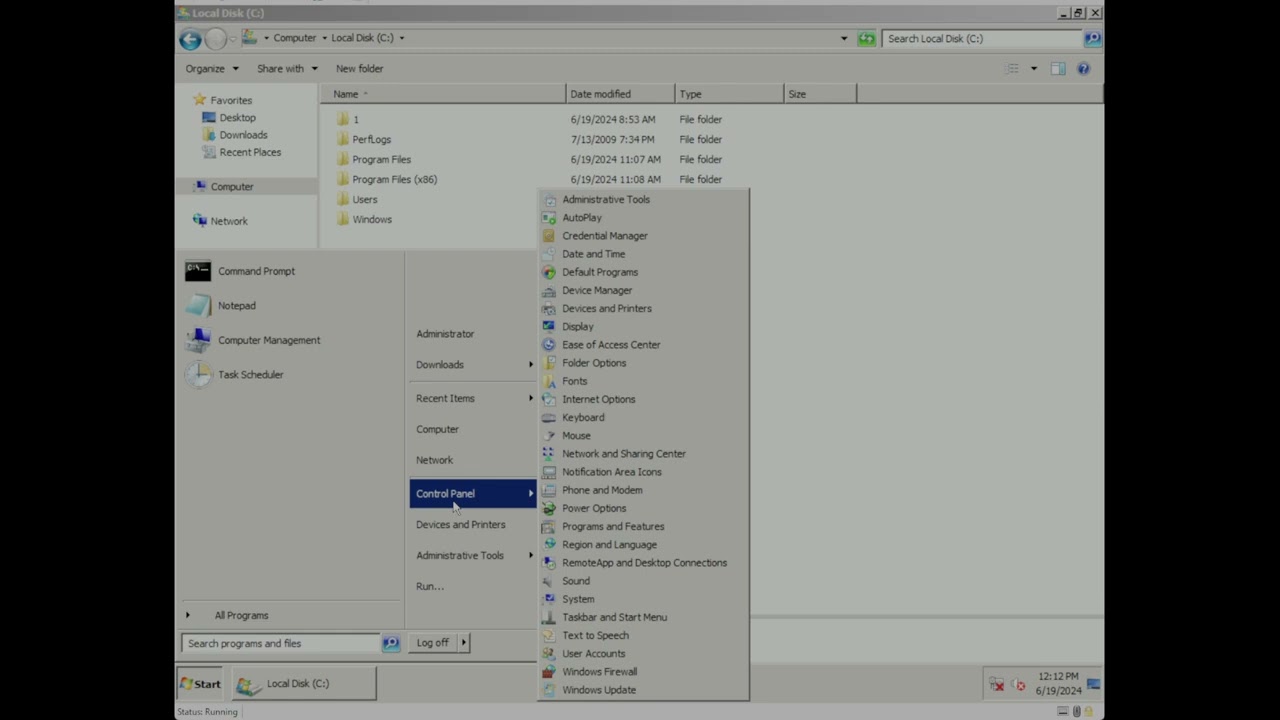Viewport: 1280px width, 720px height.
Task: Click the Windows Update icon
Action: [x=549, y=690]
